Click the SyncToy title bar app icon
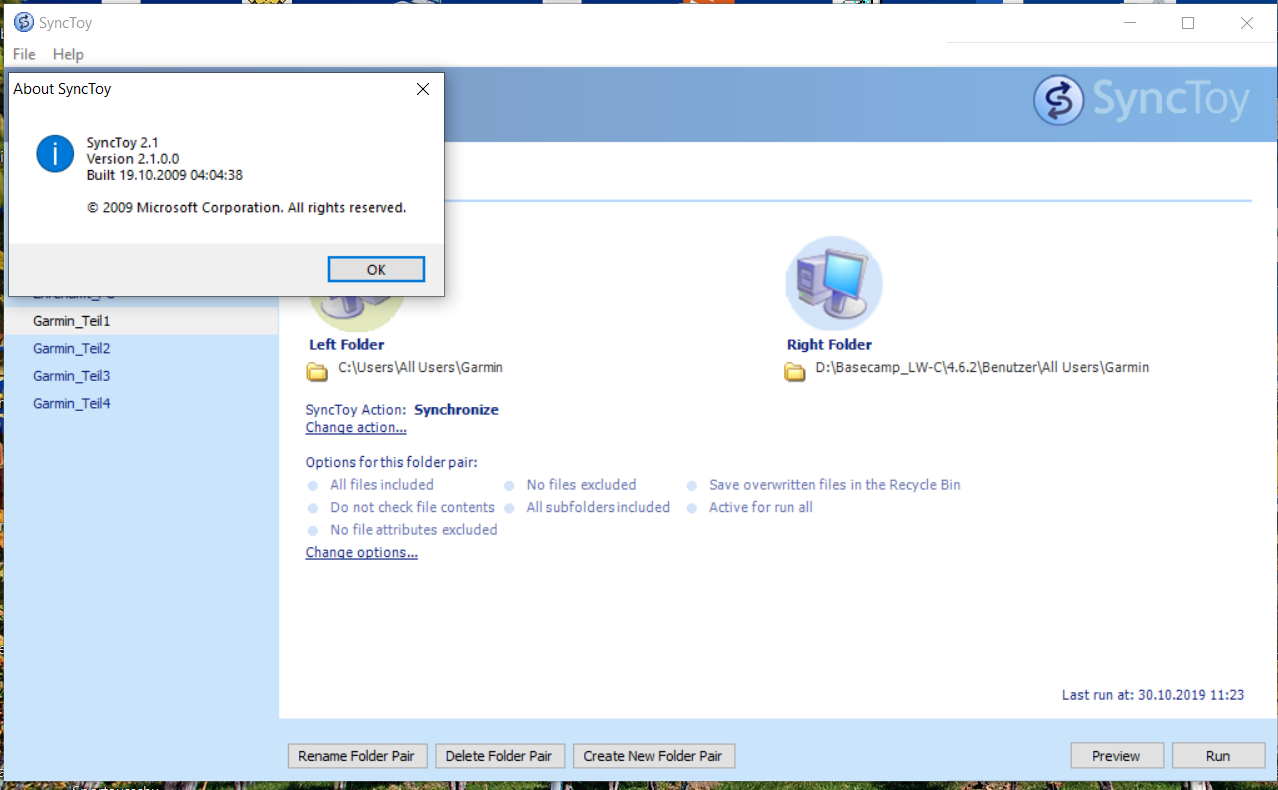Screen dimensions: 1278x790 [23, 22]
